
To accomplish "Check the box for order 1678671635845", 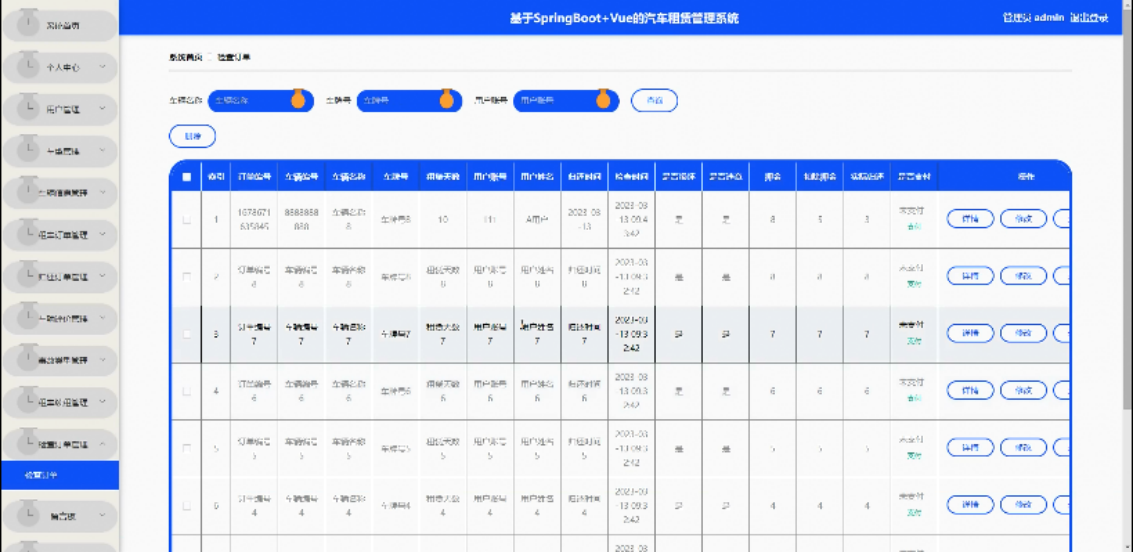I will [187, 220].
